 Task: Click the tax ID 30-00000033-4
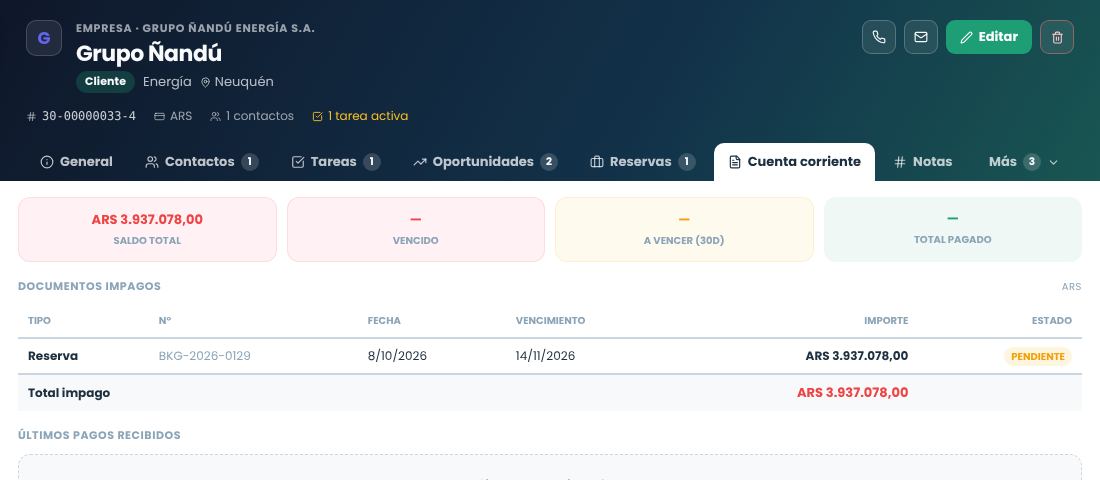89,116
